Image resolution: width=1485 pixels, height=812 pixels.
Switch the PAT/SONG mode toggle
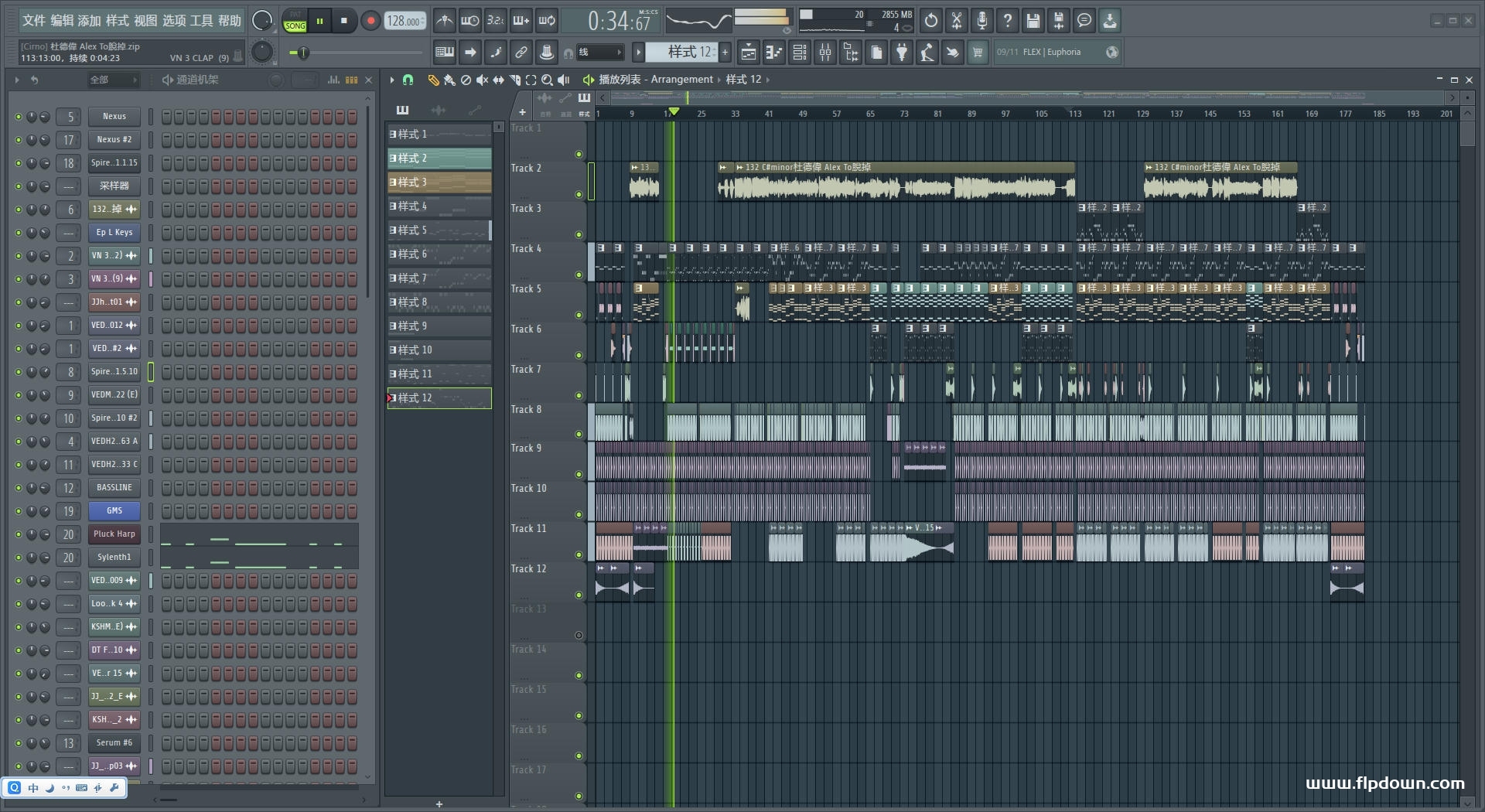coord(295,21)
